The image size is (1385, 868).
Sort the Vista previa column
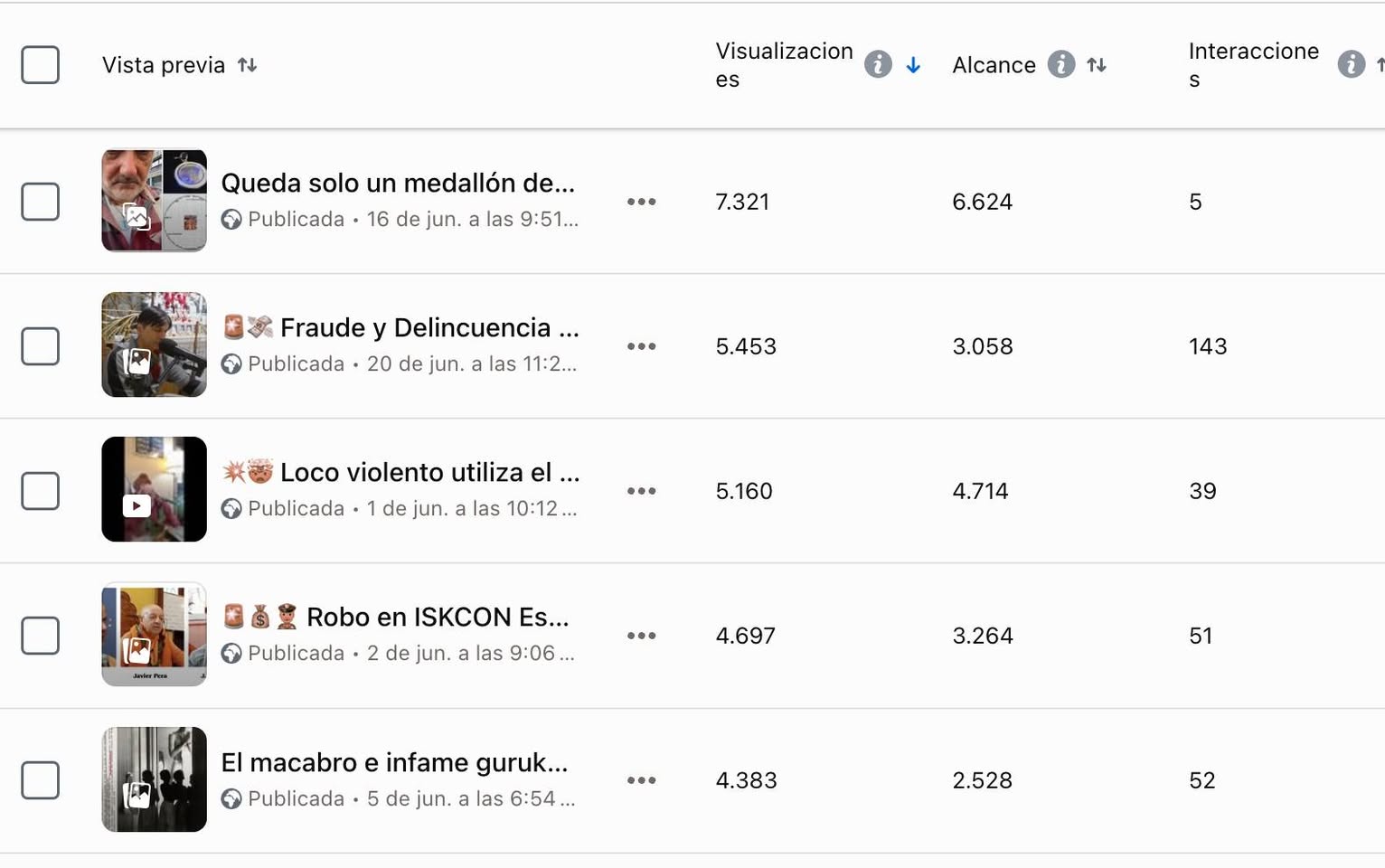247,65
